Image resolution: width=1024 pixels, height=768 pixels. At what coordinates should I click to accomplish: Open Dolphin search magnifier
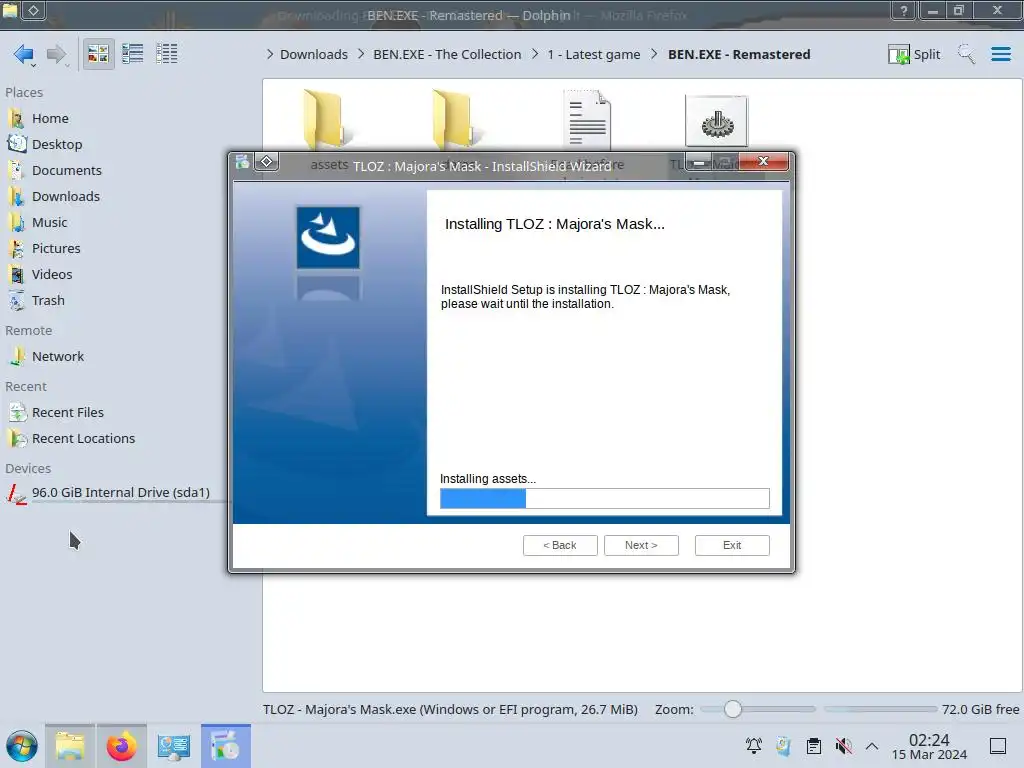[x=966, y=54]
